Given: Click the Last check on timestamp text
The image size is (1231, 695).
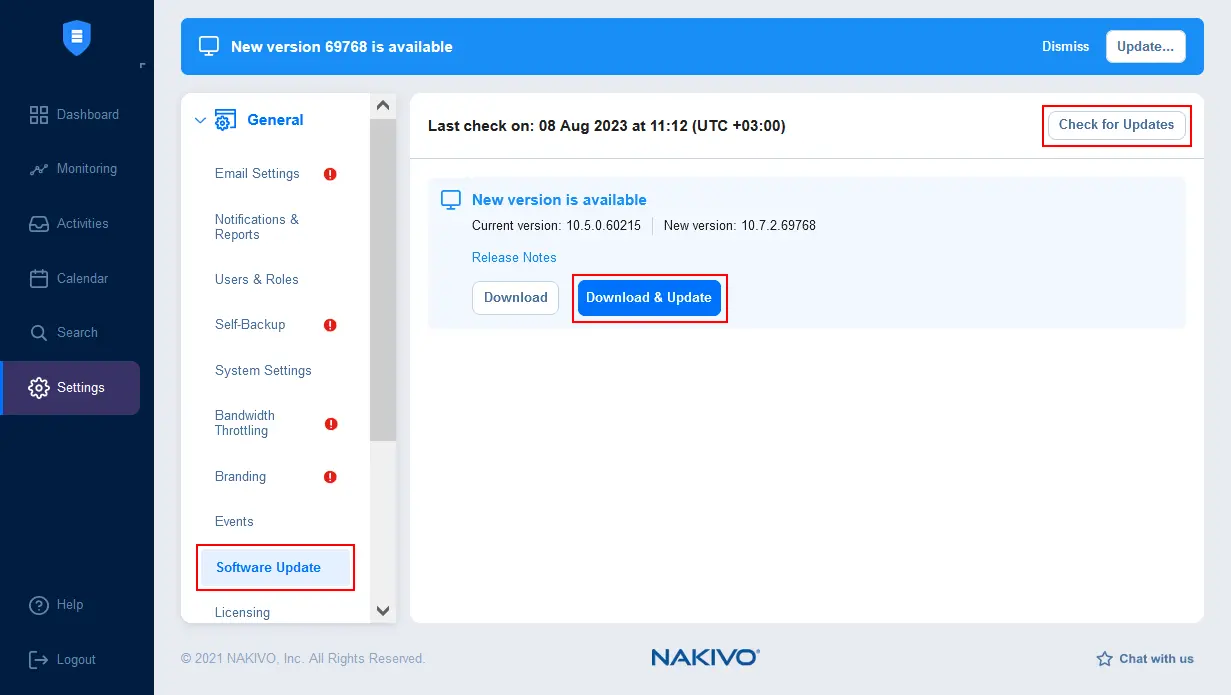Looking at the screenshot, I should pos(607,126).
